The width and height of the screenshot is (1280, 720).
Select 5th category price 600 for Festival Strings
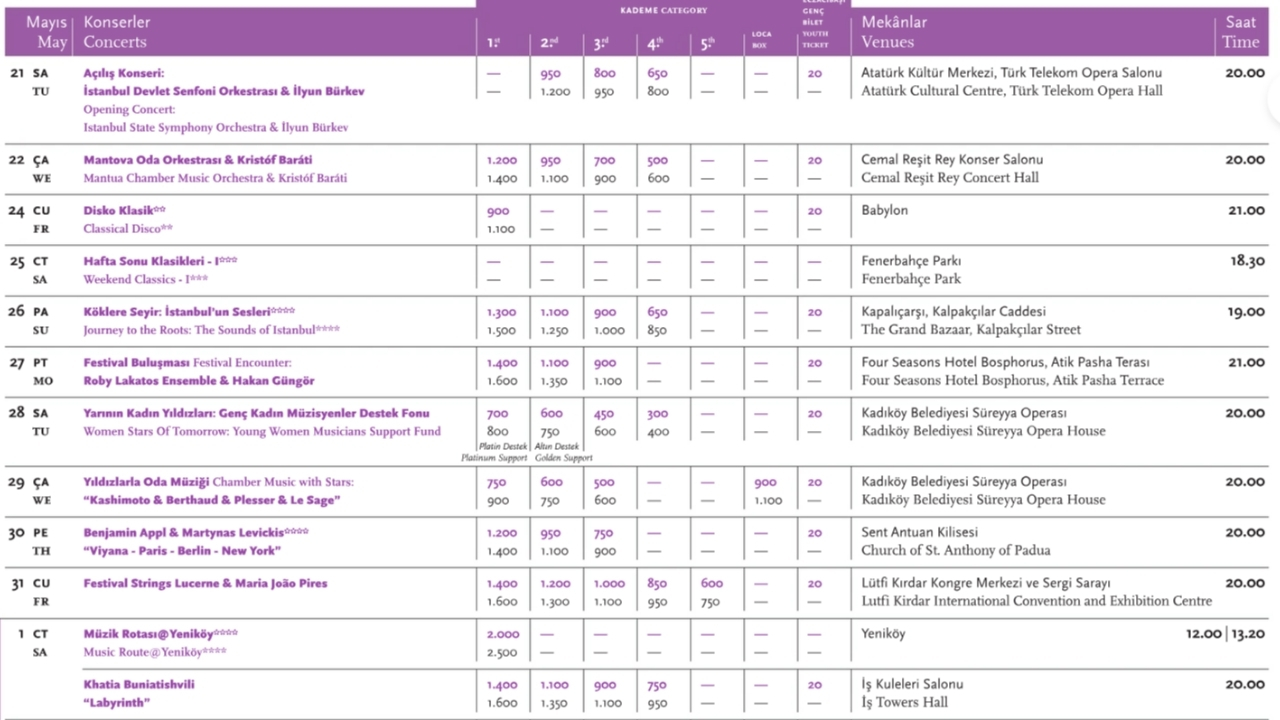pos(711,584)
